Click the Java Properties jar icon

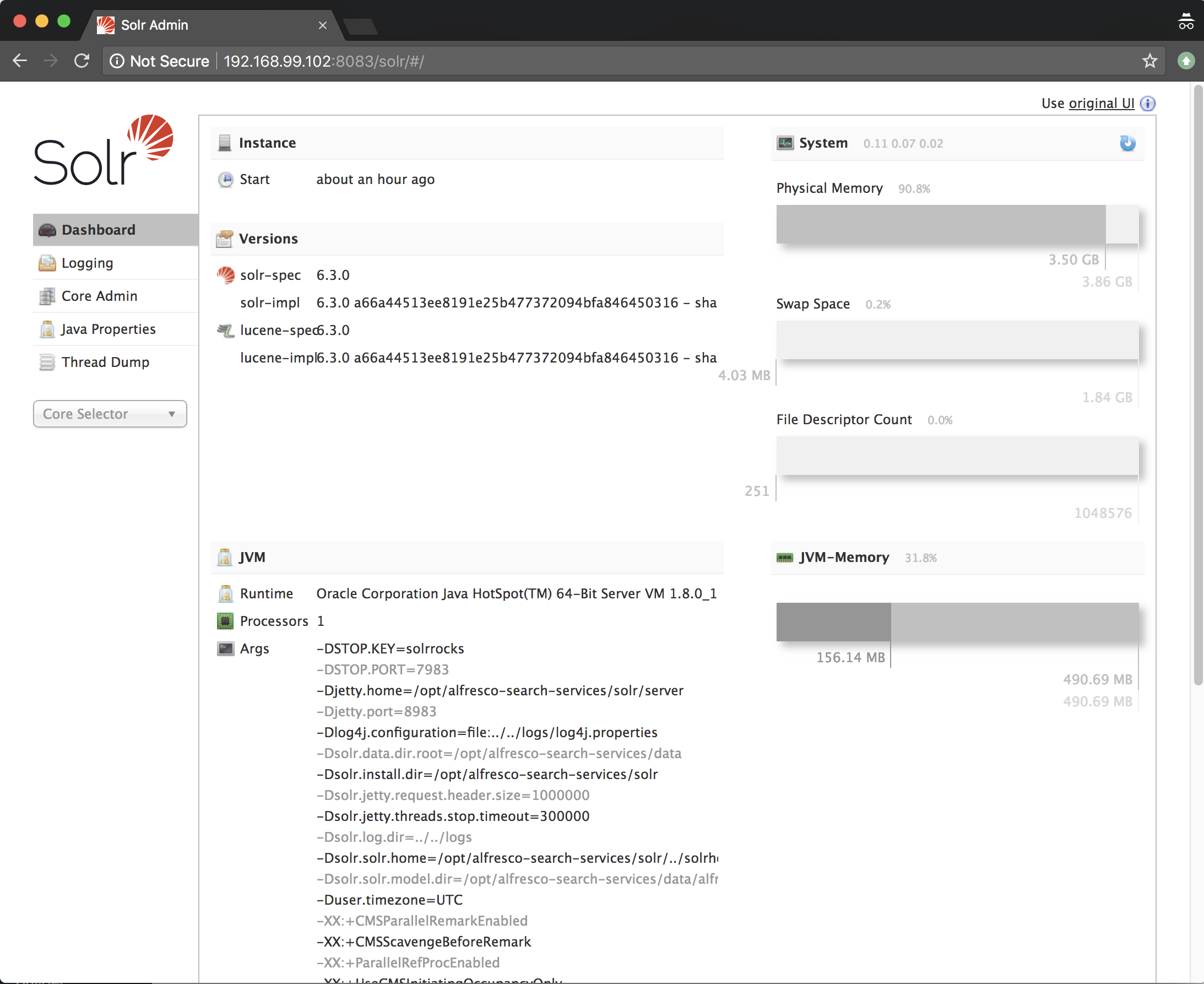[47, 329]
